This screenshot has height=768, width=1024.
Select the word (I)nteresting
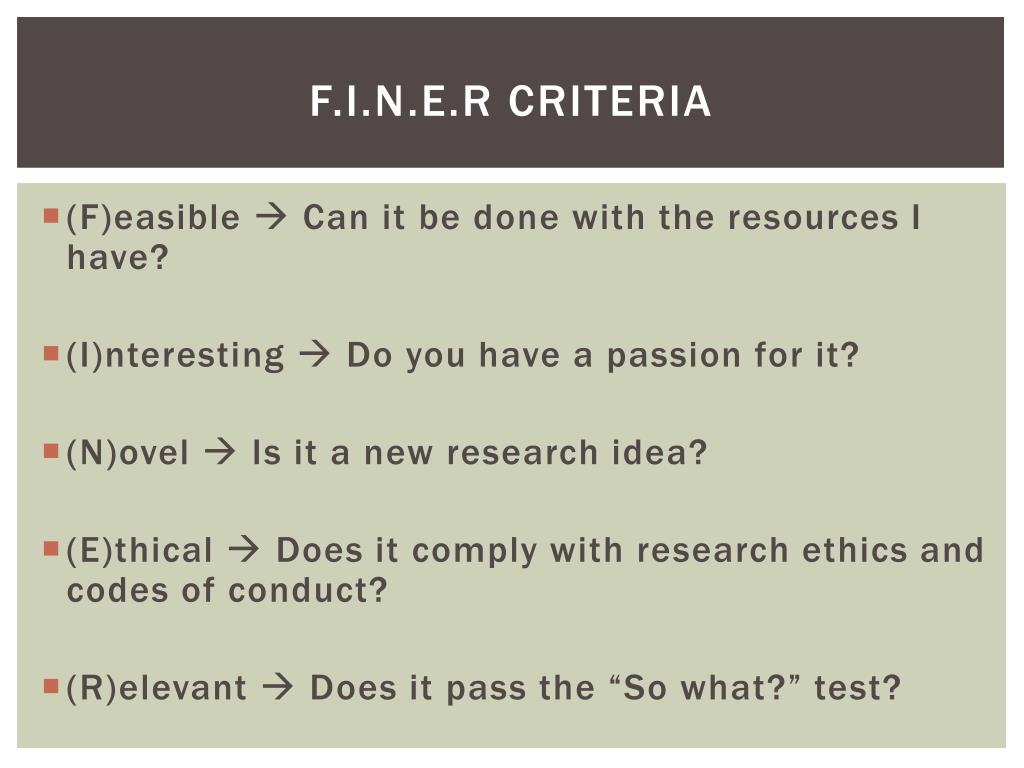(175, 357)
